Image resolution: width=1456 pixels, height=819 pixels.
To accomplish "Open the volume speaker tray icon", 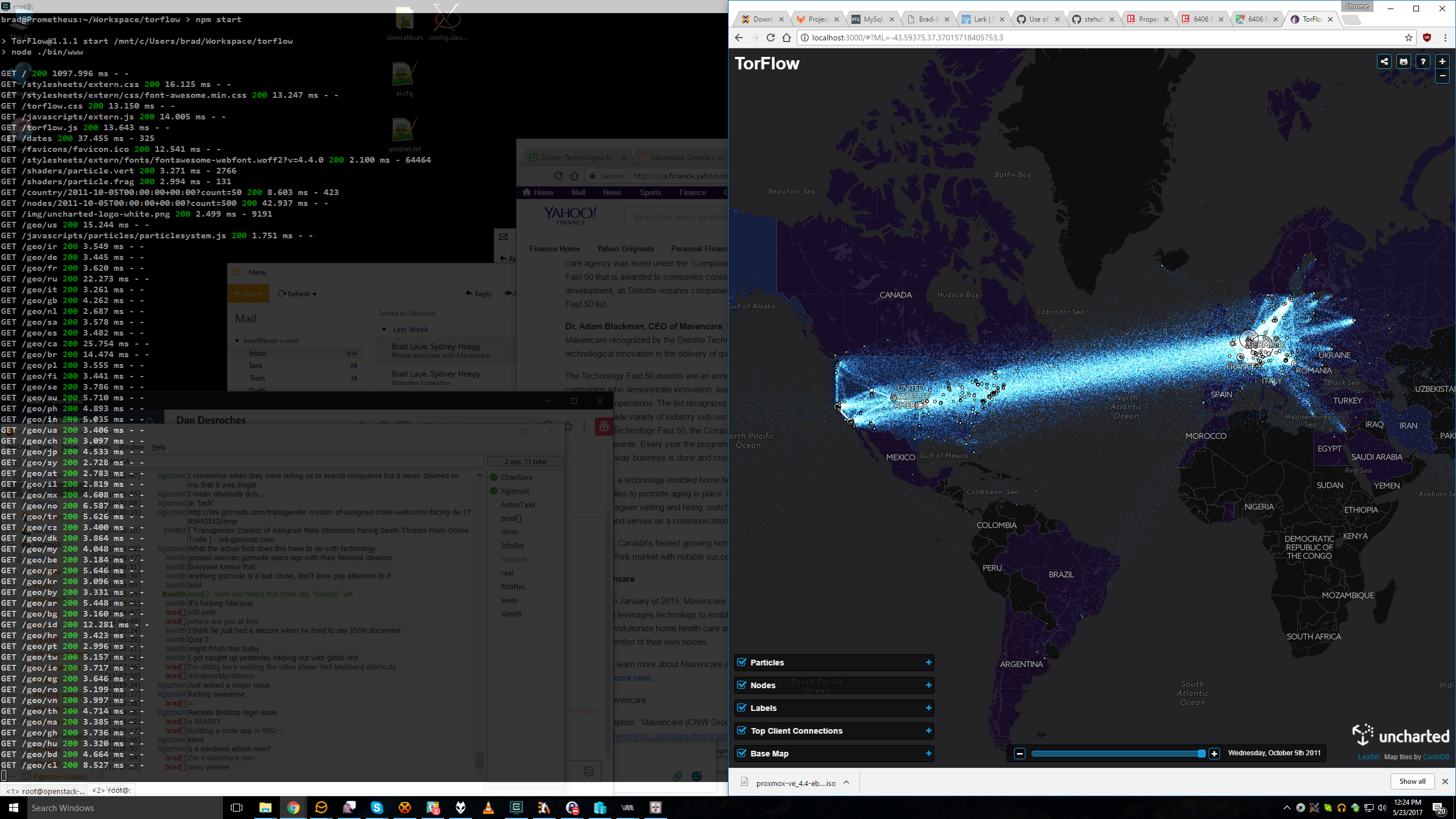I will pos(1383,808).
